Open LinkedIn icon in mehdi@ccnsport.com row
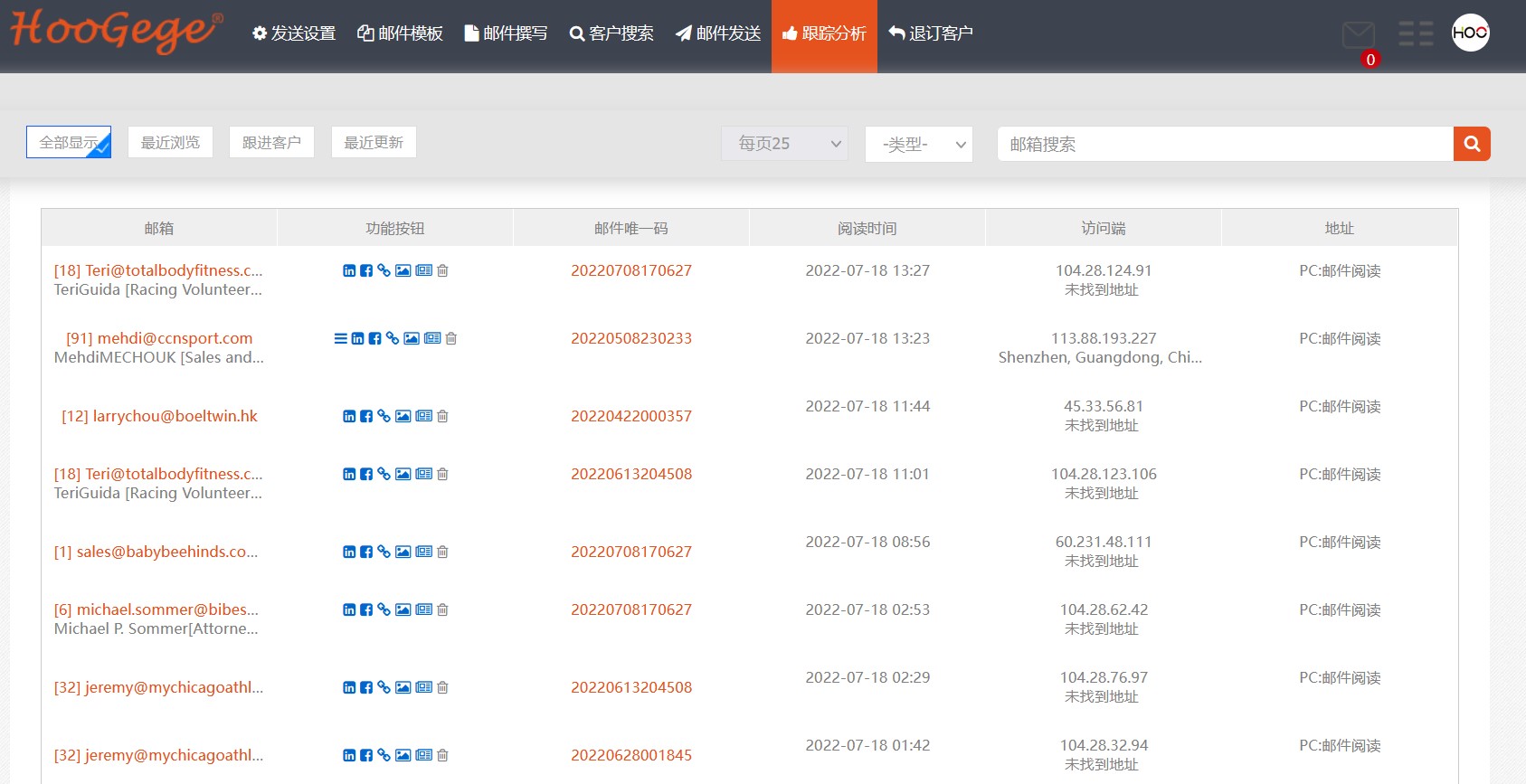1526x784 pixels. (x=357, y=338)
